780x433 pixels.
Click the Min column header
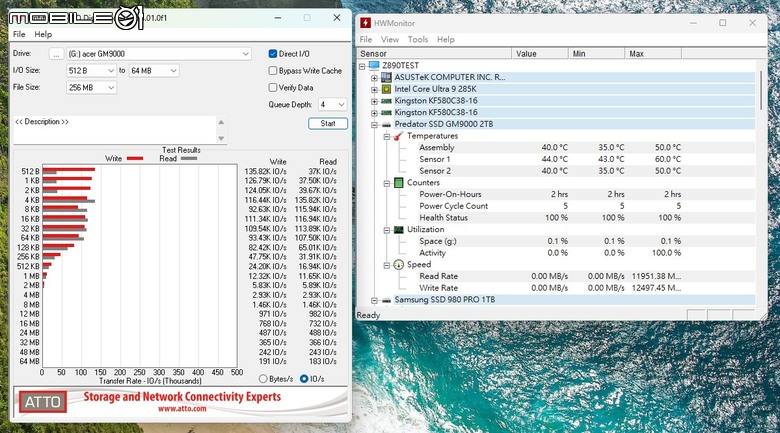coord(596,54)
